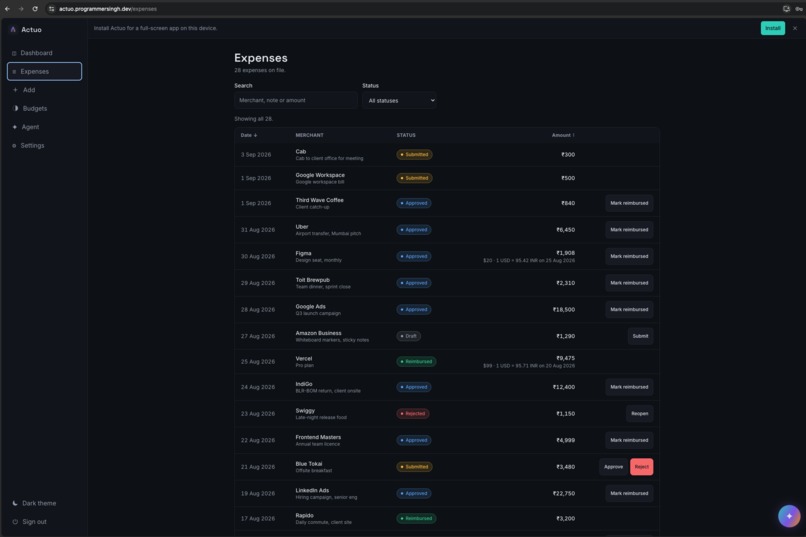Click the site info icon in address bar
The width and height of the screenshot is (806, 537).
click(x=51, y=9)
